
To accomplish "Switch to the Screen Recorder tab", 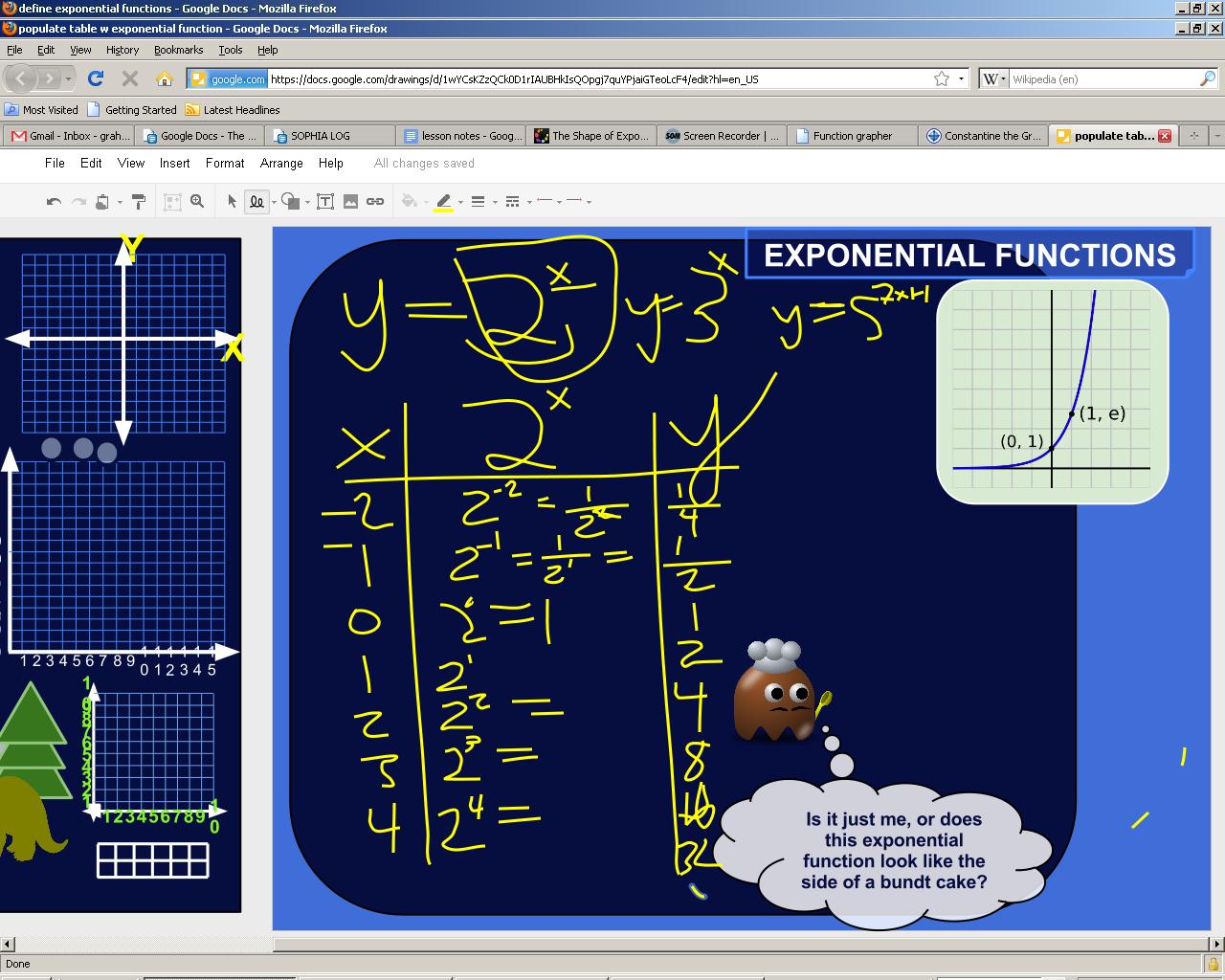I will pos(721,135).
